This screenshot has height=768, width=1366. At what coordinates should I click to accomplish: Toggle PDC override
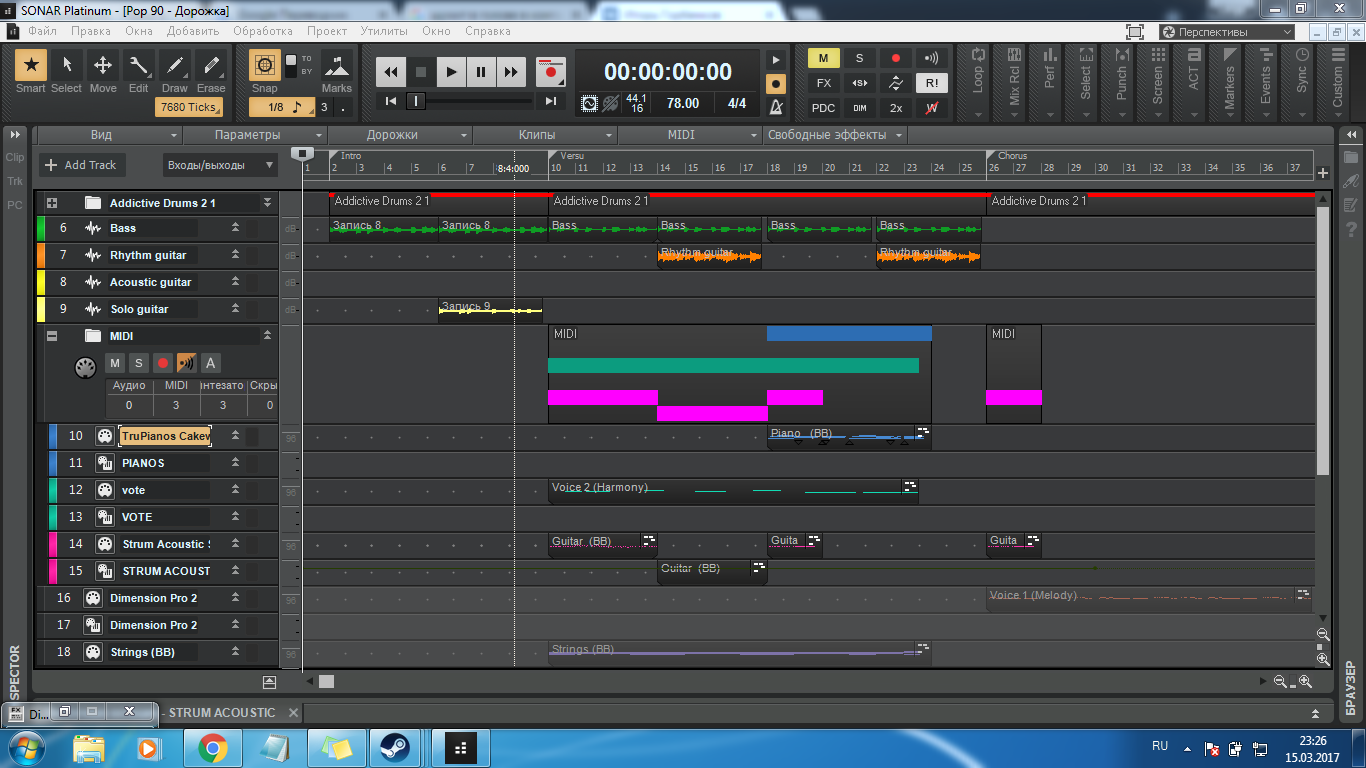pos(823,108)
